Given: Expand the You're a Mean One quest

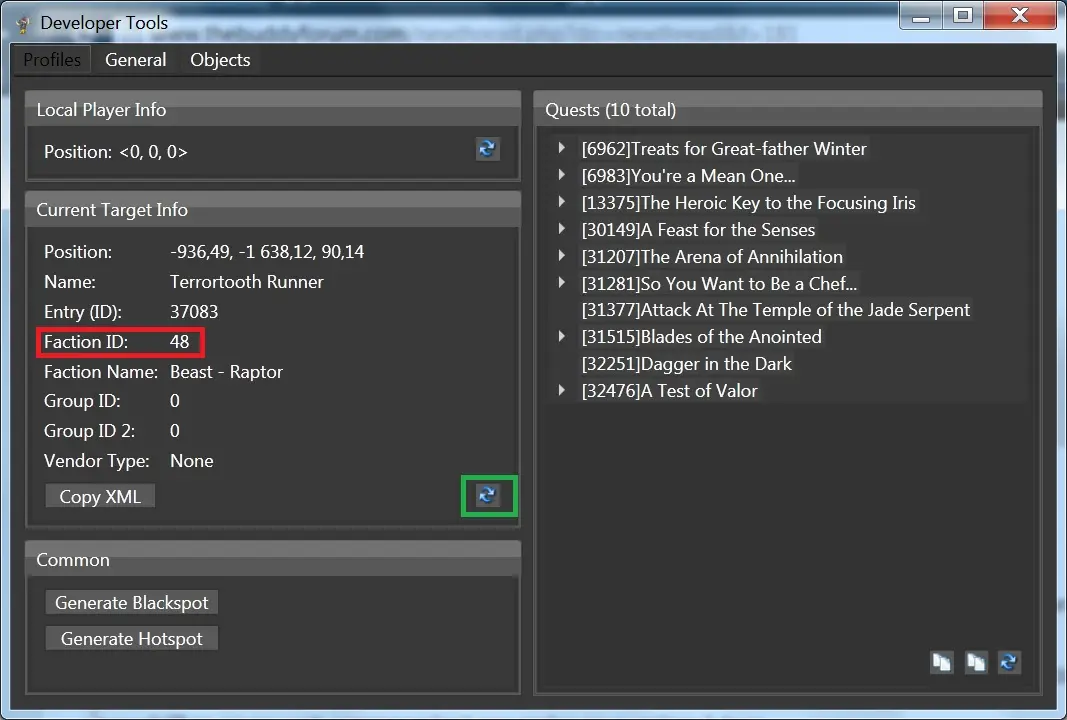Looking at the screenshot, I should tap(562, 176).
